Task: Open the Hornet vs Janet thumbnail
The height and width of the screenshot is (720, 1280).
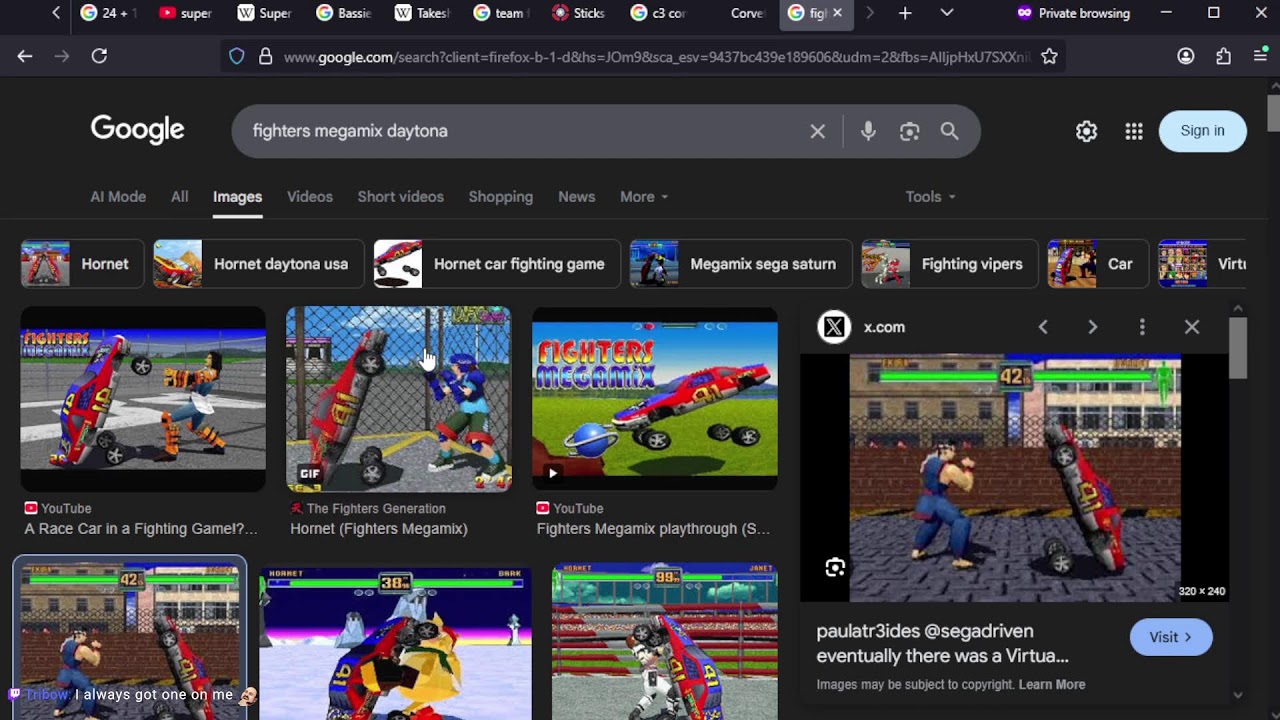Action: [665, 642]
